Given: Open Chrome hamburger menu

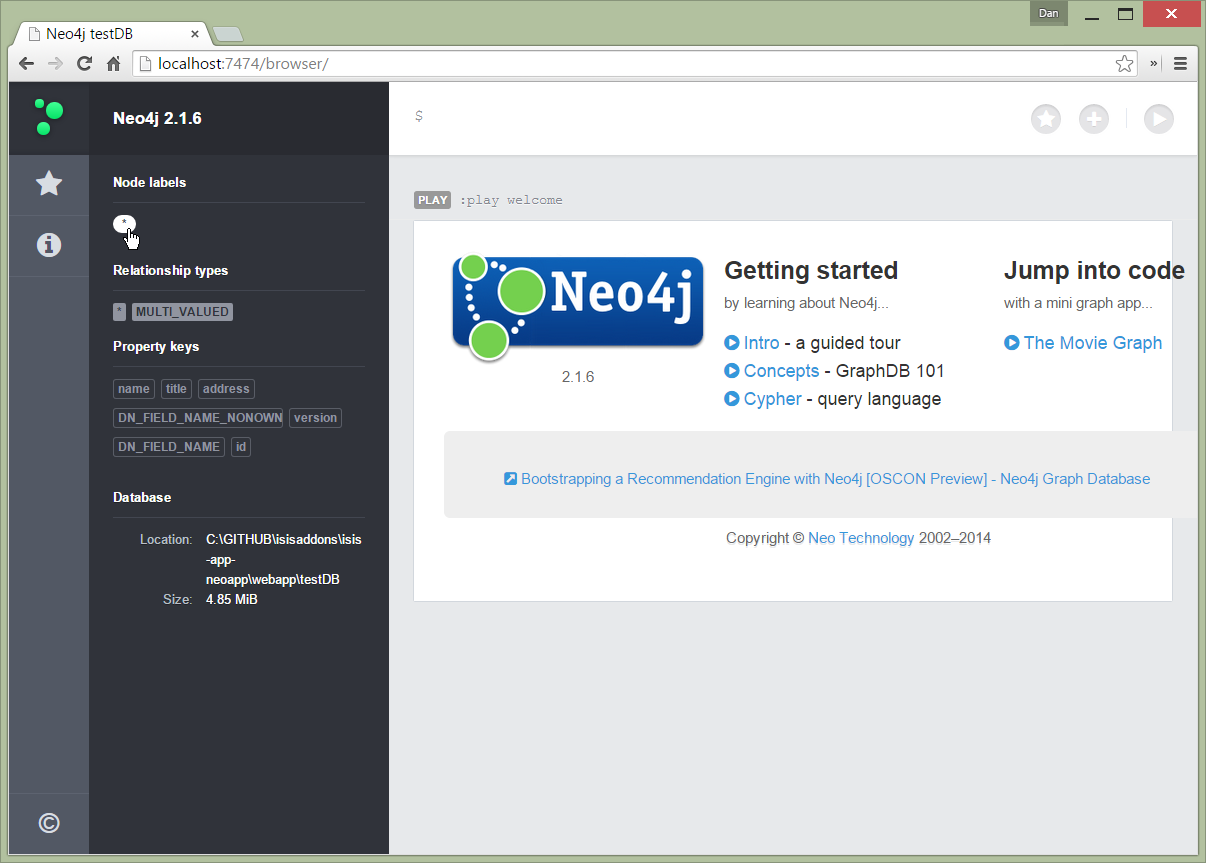Looking at the screenshot, I should [x=1180, y=63].
